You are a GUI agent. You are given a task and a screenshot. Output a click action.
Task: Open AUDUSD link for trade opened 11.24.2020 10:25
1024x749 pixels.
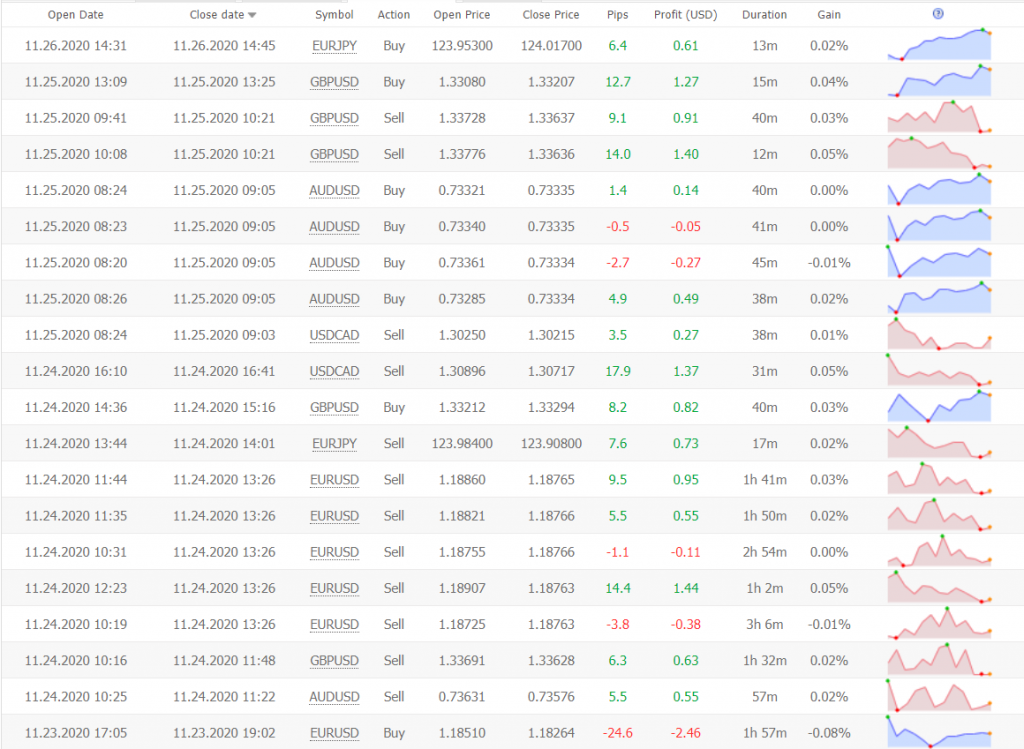coord(334,696)
